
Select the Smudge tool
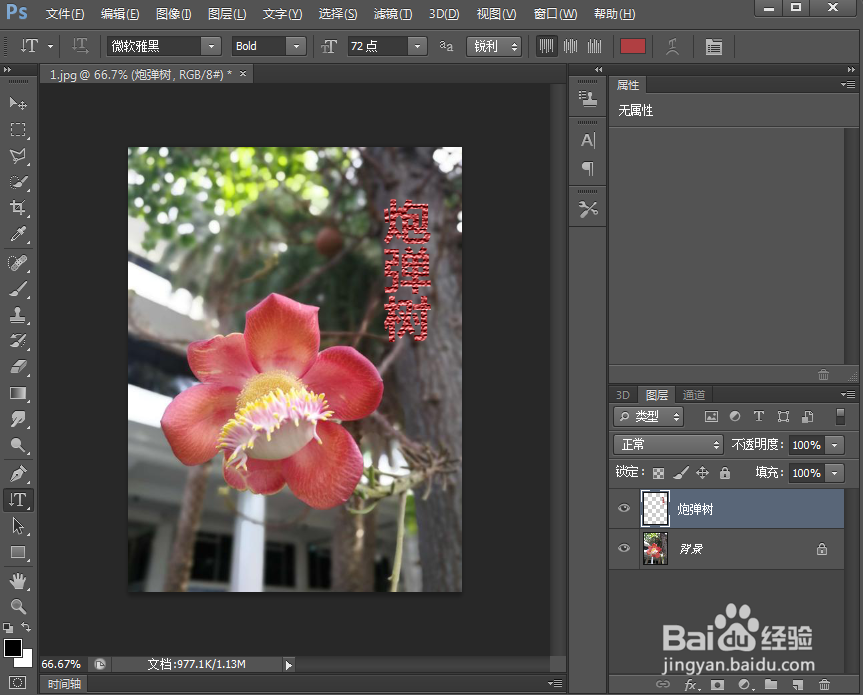coord(18,419)
